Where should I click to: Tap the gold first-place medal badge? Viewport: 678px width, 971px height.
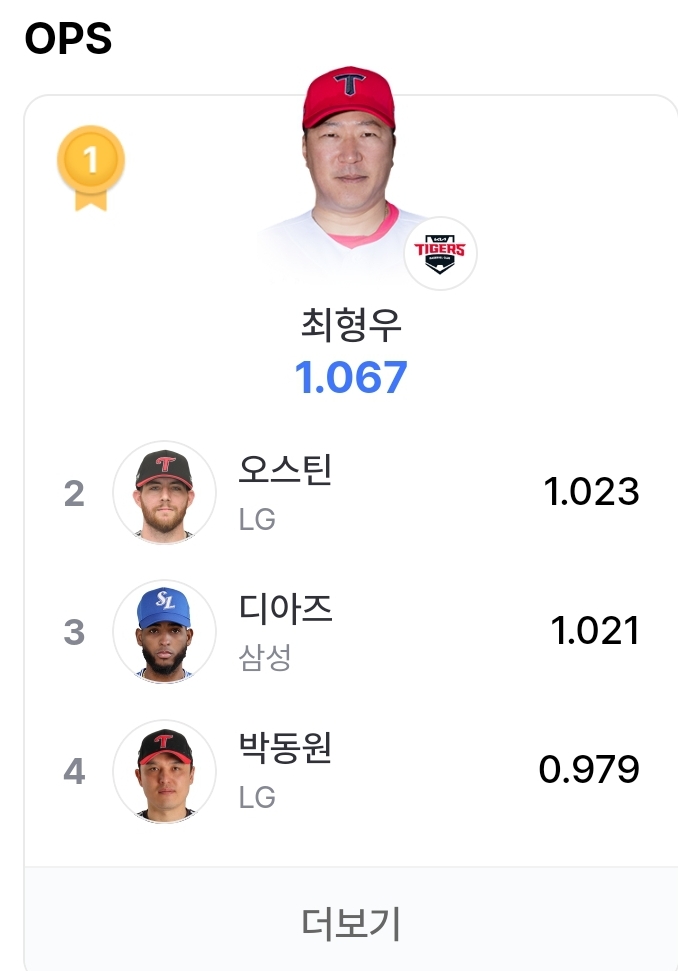click(x=91, y=168)
